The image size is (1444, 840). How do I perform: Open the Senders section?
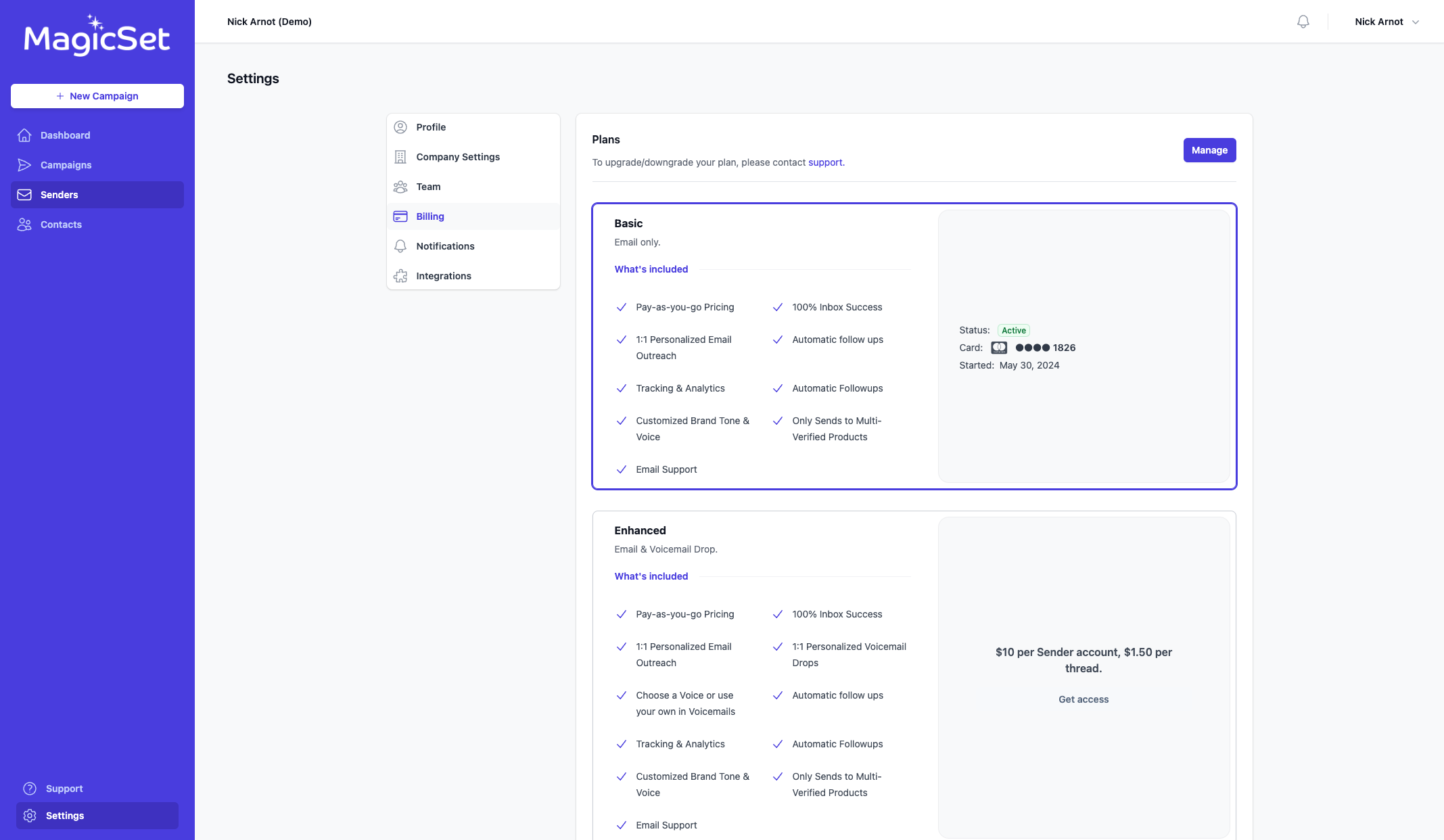pos(97,195)
